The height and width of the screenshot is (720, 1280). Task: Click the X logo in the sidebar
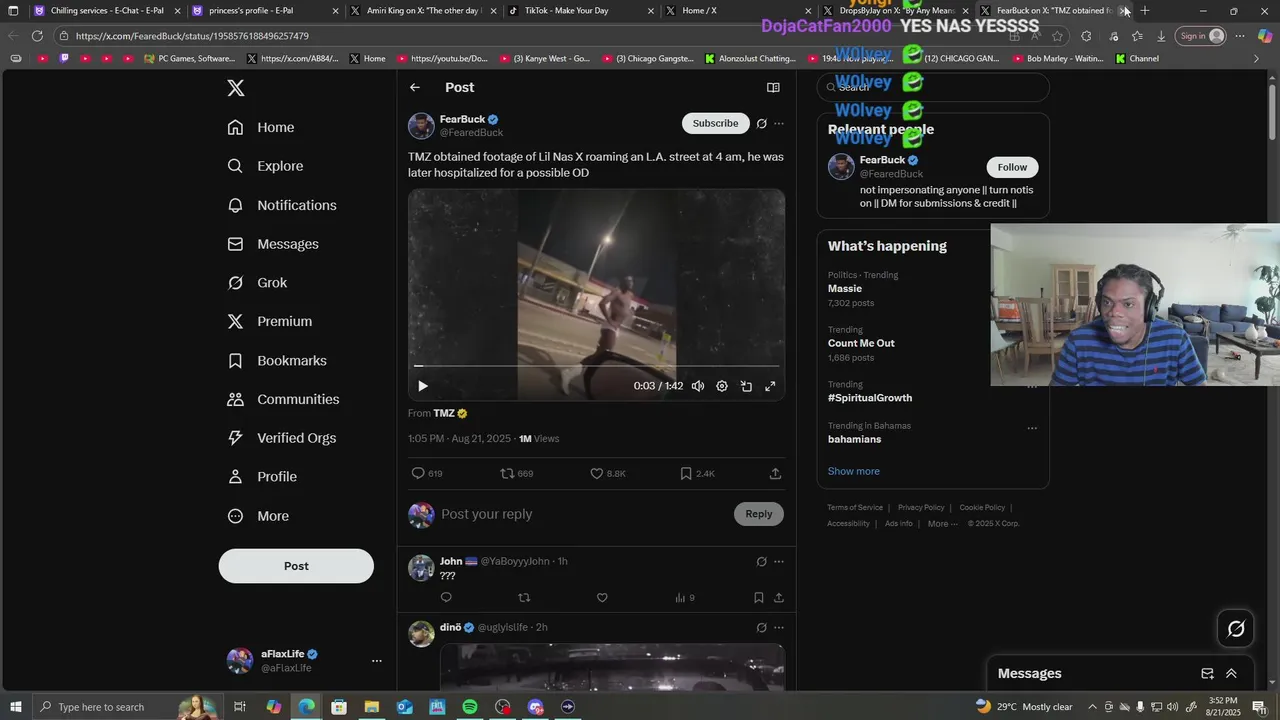(236, 88)
